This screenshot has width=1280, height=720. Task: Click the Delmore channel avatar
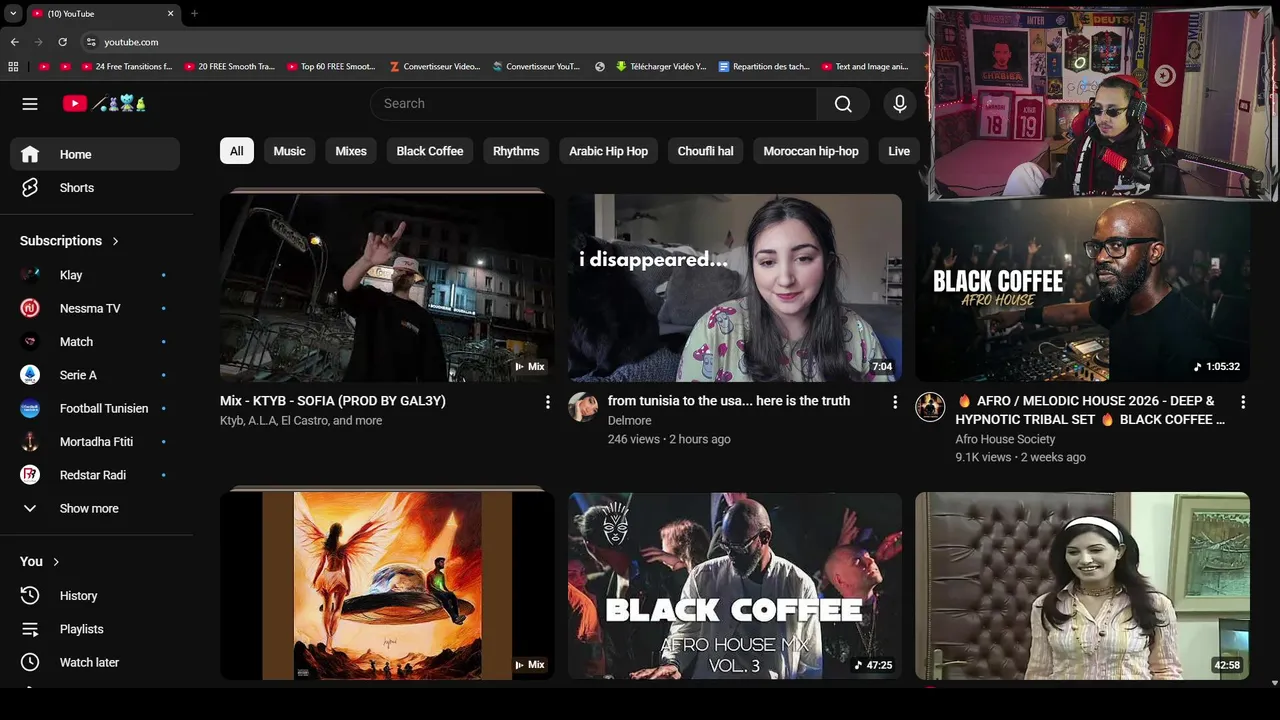[x=583, y=407]
